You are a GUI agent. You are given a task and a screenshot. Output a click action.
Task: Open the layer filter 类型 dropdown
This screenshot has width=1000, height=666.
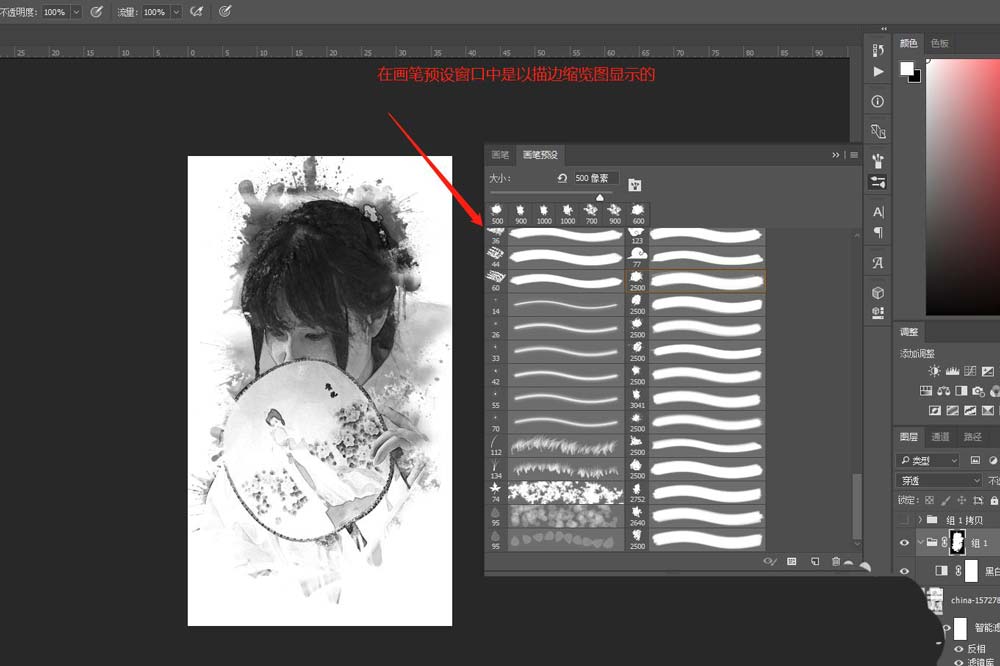click(x=927, y=460)
